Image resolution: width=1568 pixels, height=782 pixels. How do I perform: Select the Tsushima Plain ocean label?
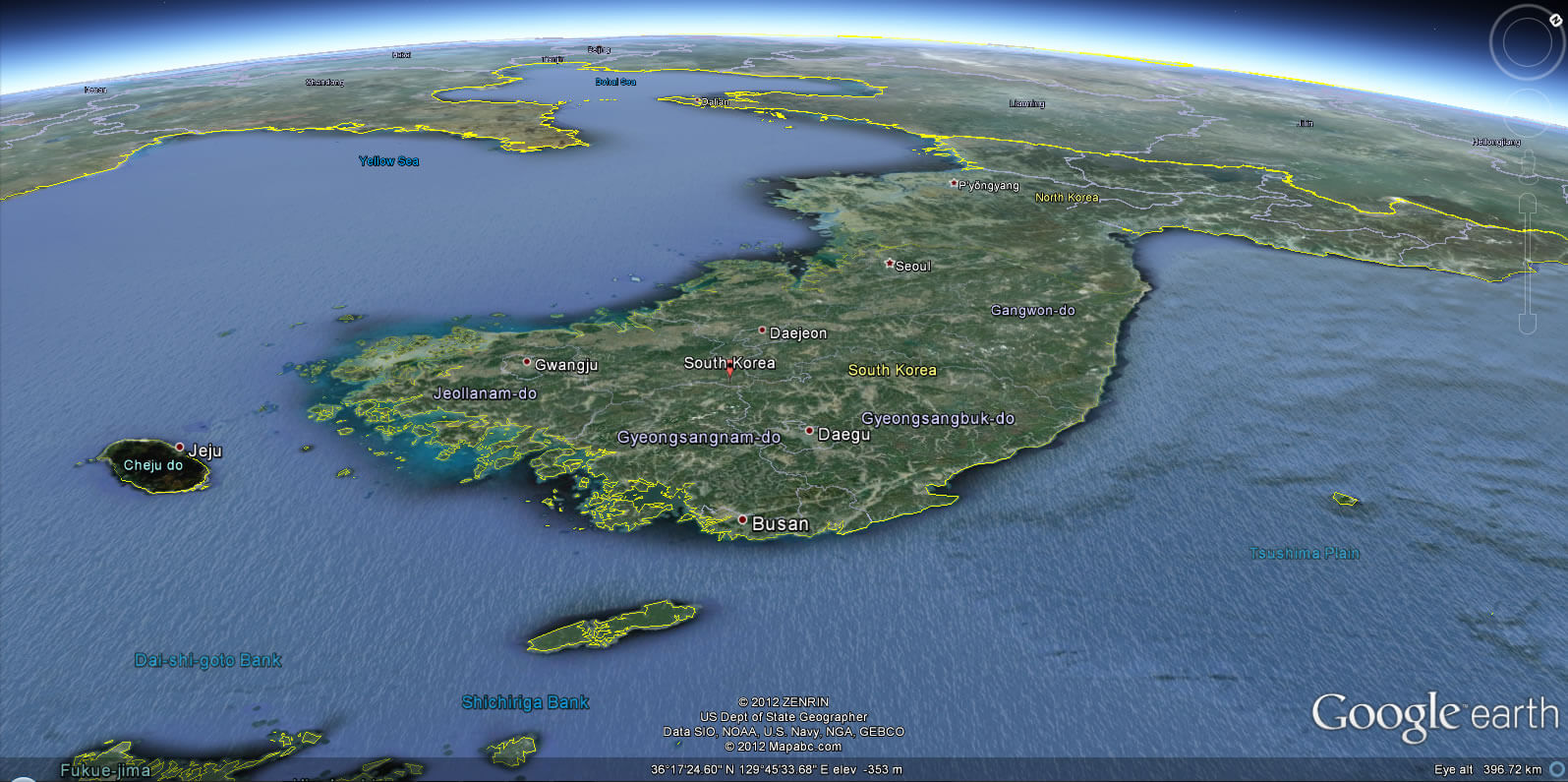pos(1304,553)
